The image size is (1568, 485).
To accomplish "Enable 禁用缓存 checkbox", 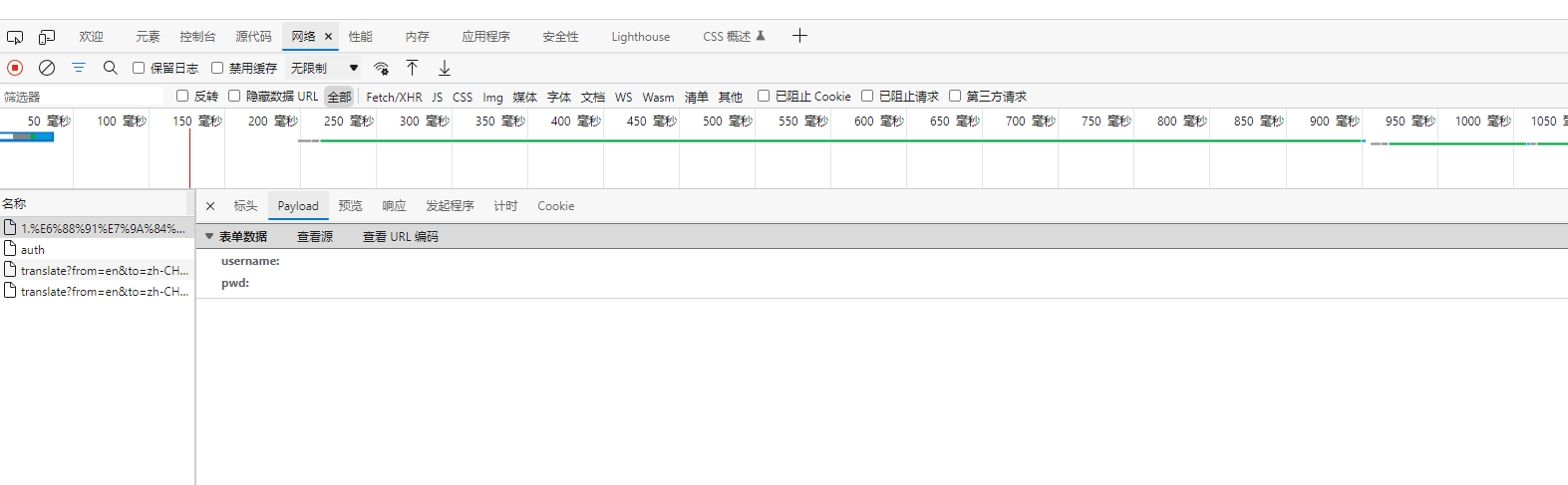I will (217, 68).
